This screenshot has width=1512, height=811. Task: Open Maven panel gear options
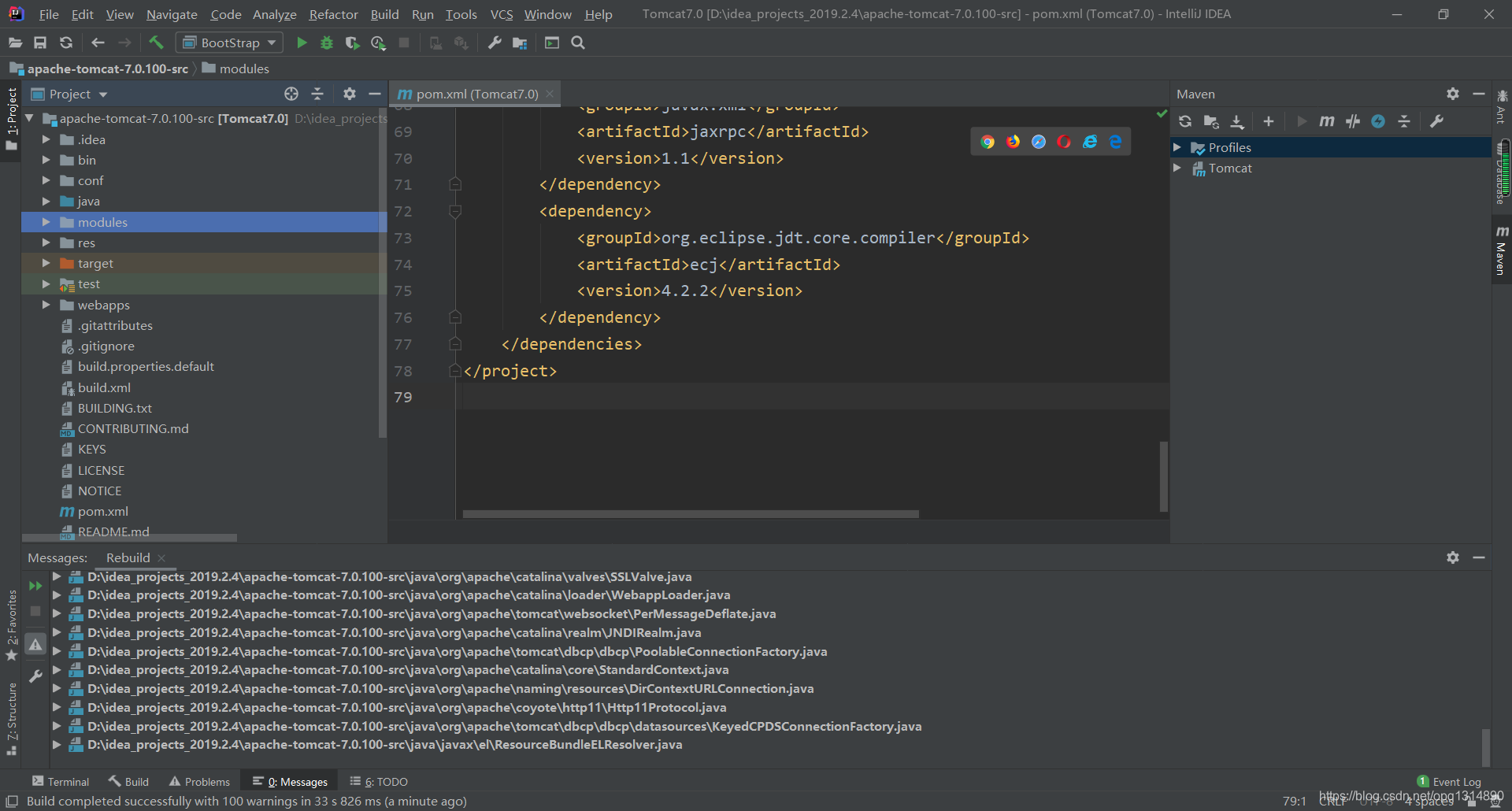point(1453,94)
